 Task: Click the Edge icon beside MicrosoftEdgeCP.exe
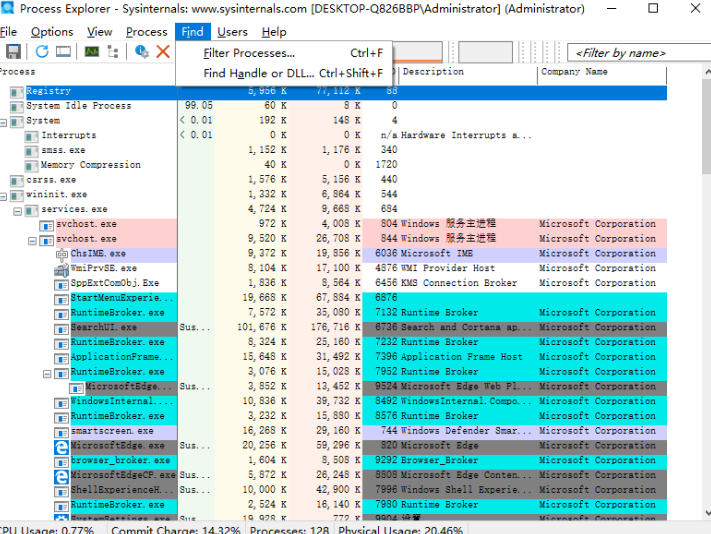point(61,476)
